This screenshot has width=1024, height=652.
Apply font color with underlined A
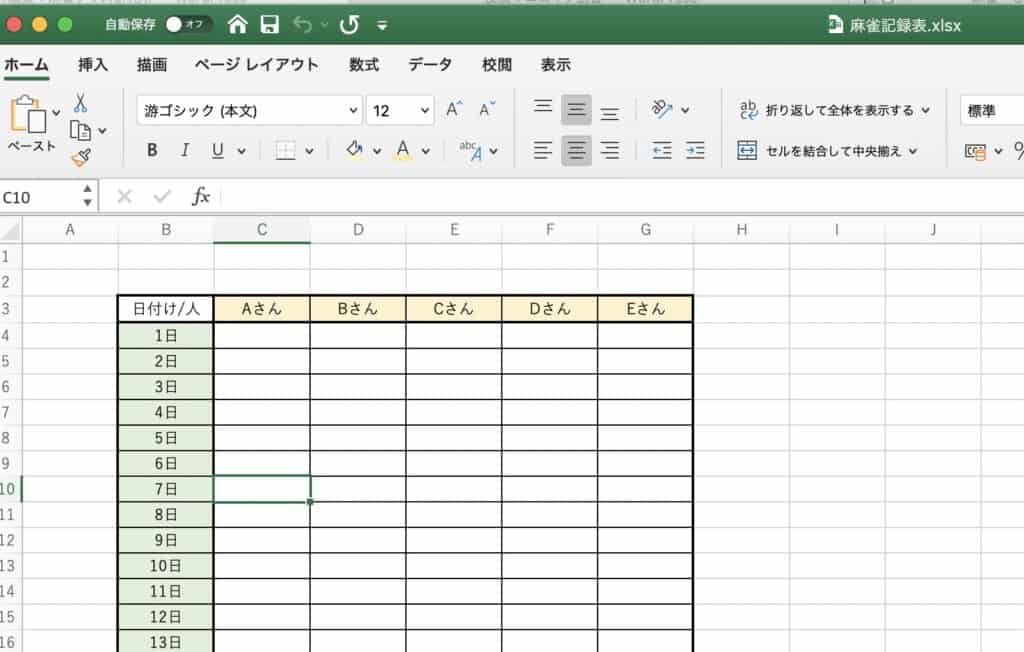tap(403, 150)
